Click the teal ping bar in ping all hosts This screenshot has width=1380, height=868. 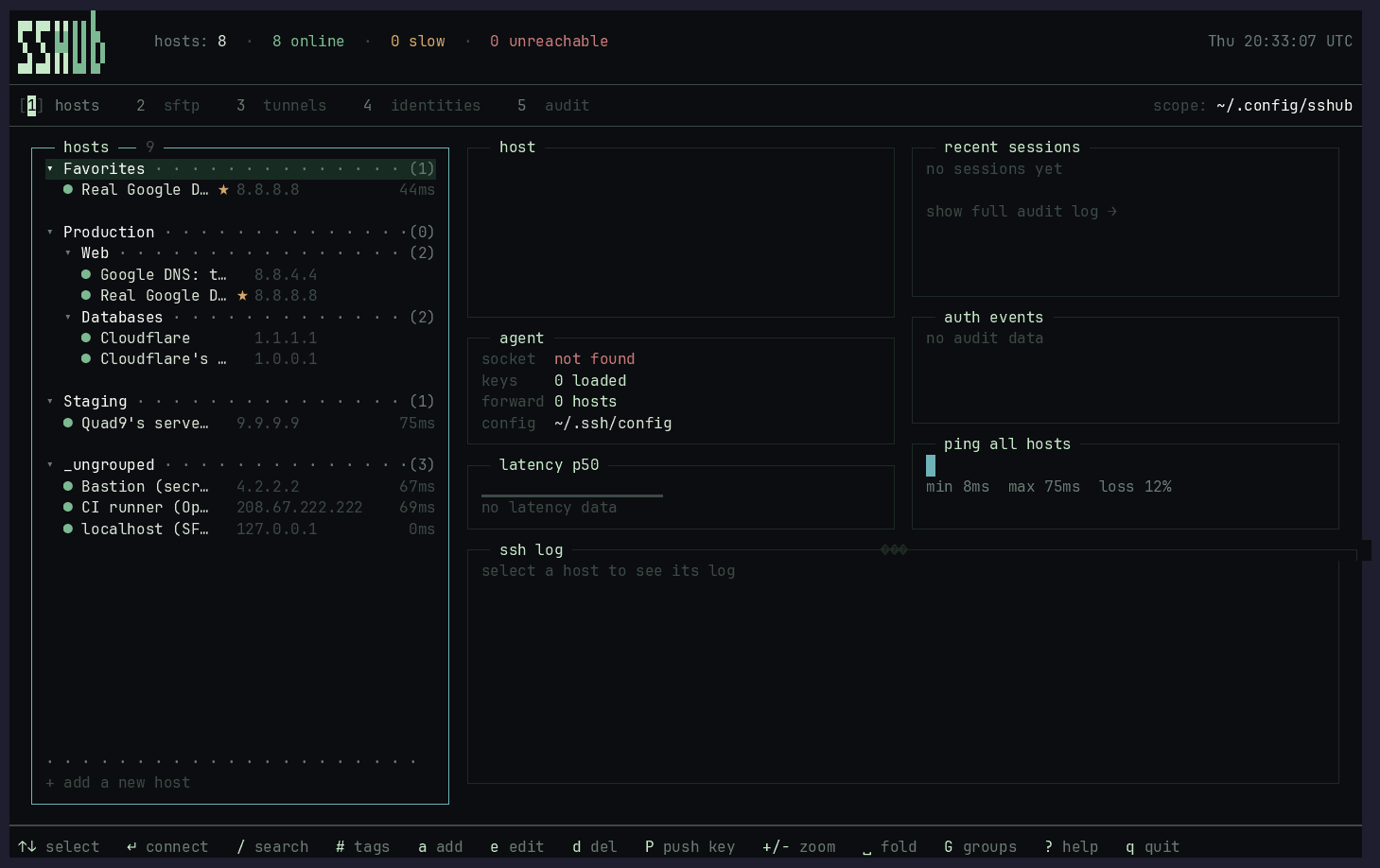(x=931, y=465)
